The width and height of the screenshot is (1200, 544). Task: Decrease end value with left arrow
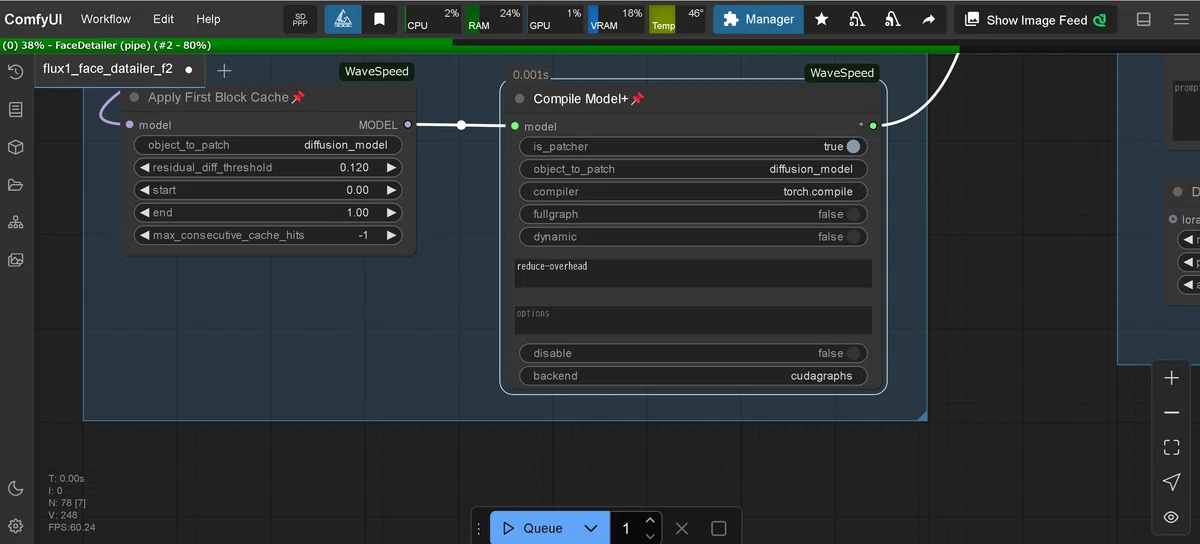(x=144, y=213)
